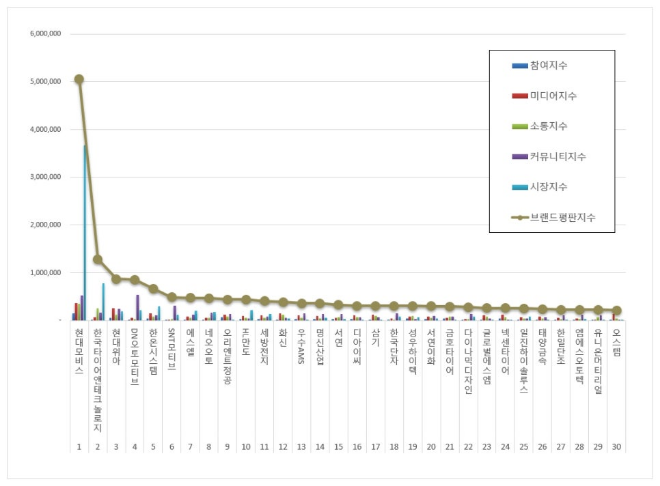The width and height of the screenshot is (660, 486).
Task: Click the line marker for rank 2
Action: [97, 259]
